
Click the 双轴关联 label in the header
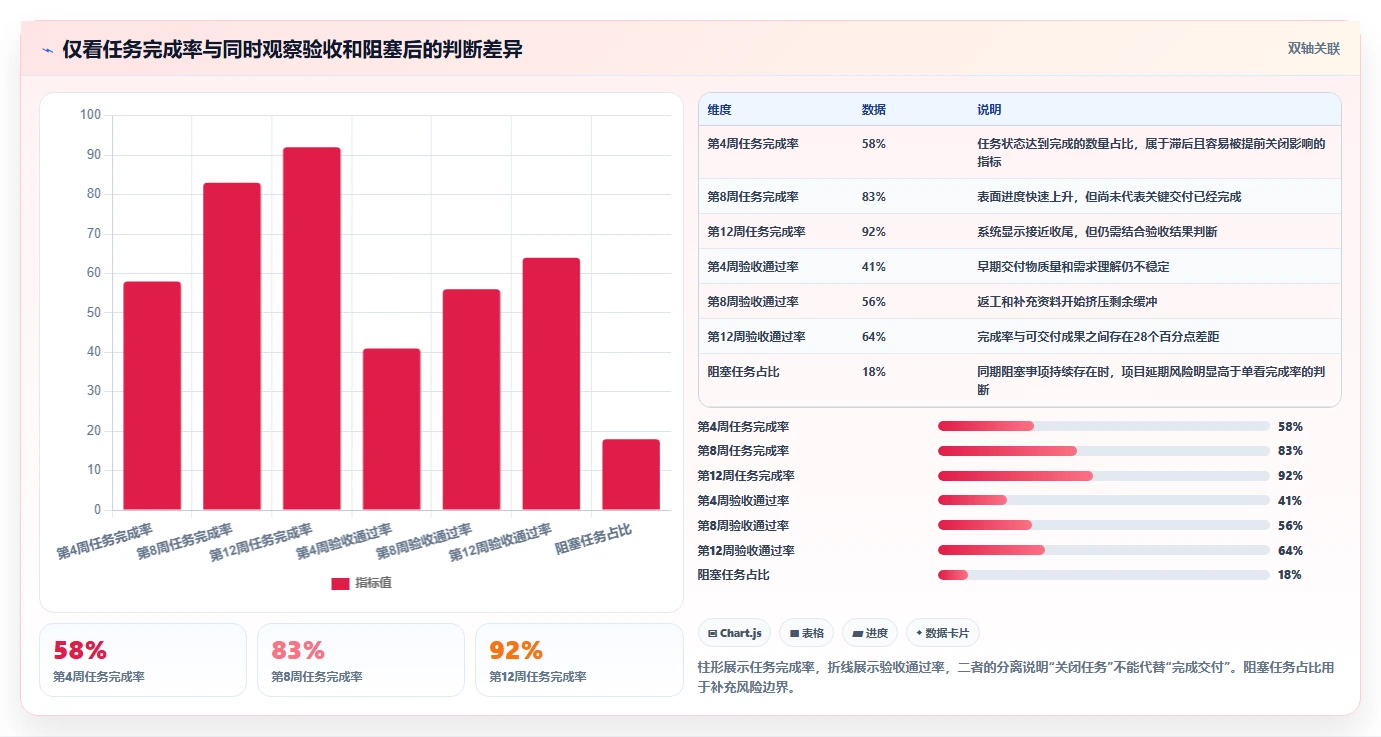1313,49
